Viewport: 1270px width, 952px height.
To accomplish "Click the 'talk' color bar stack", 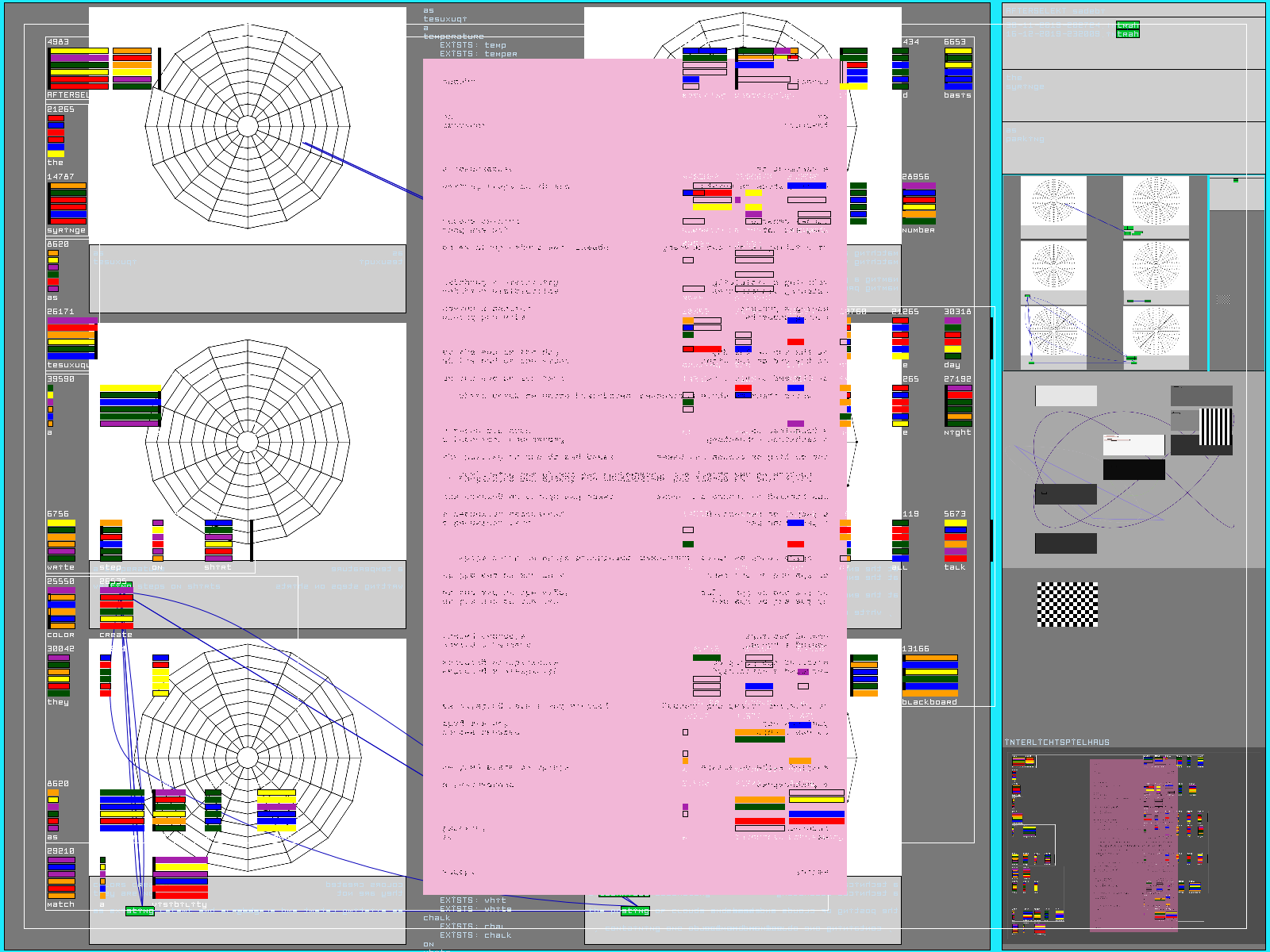I will (x=955, y=540).
